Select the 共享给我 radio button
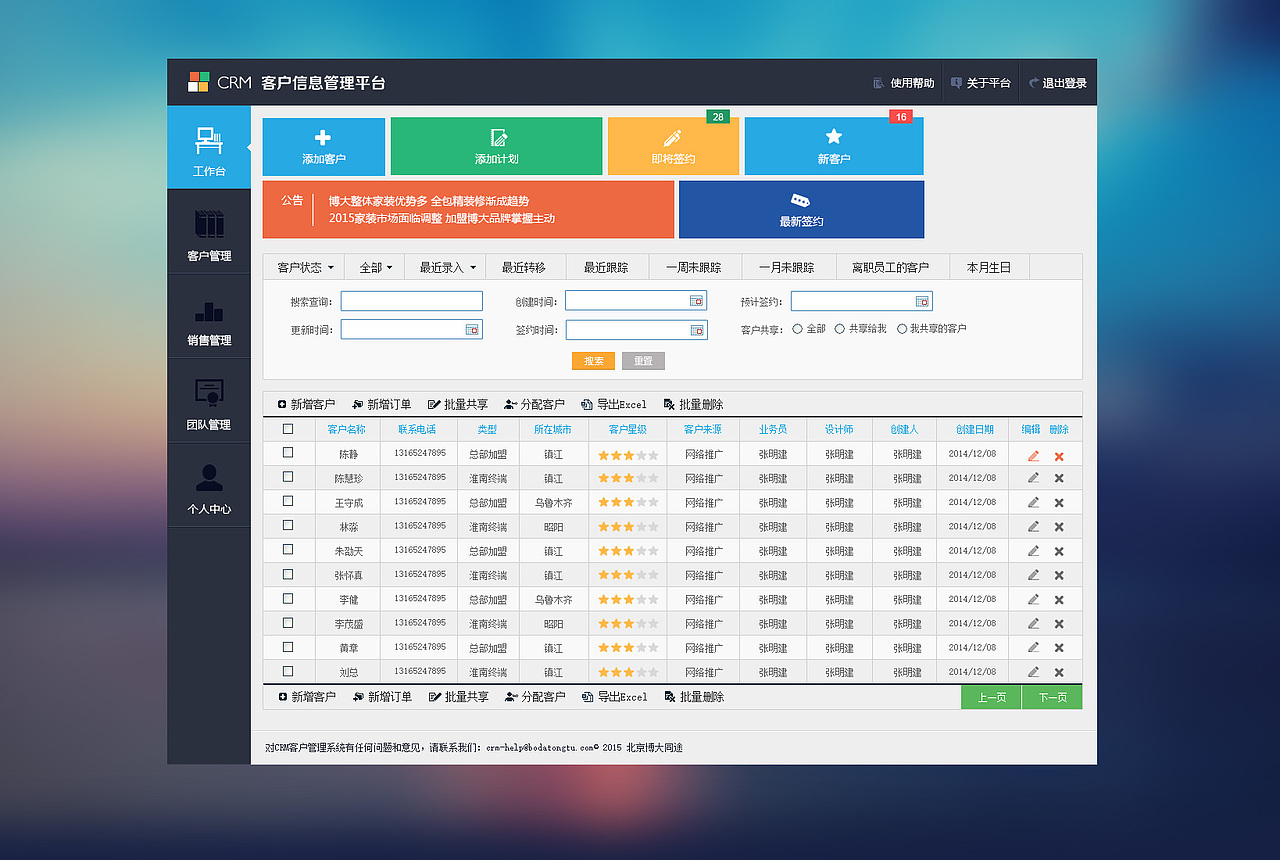Image resolution: width=1280 pixels, height=860 pixels. (x=839, y=328)
